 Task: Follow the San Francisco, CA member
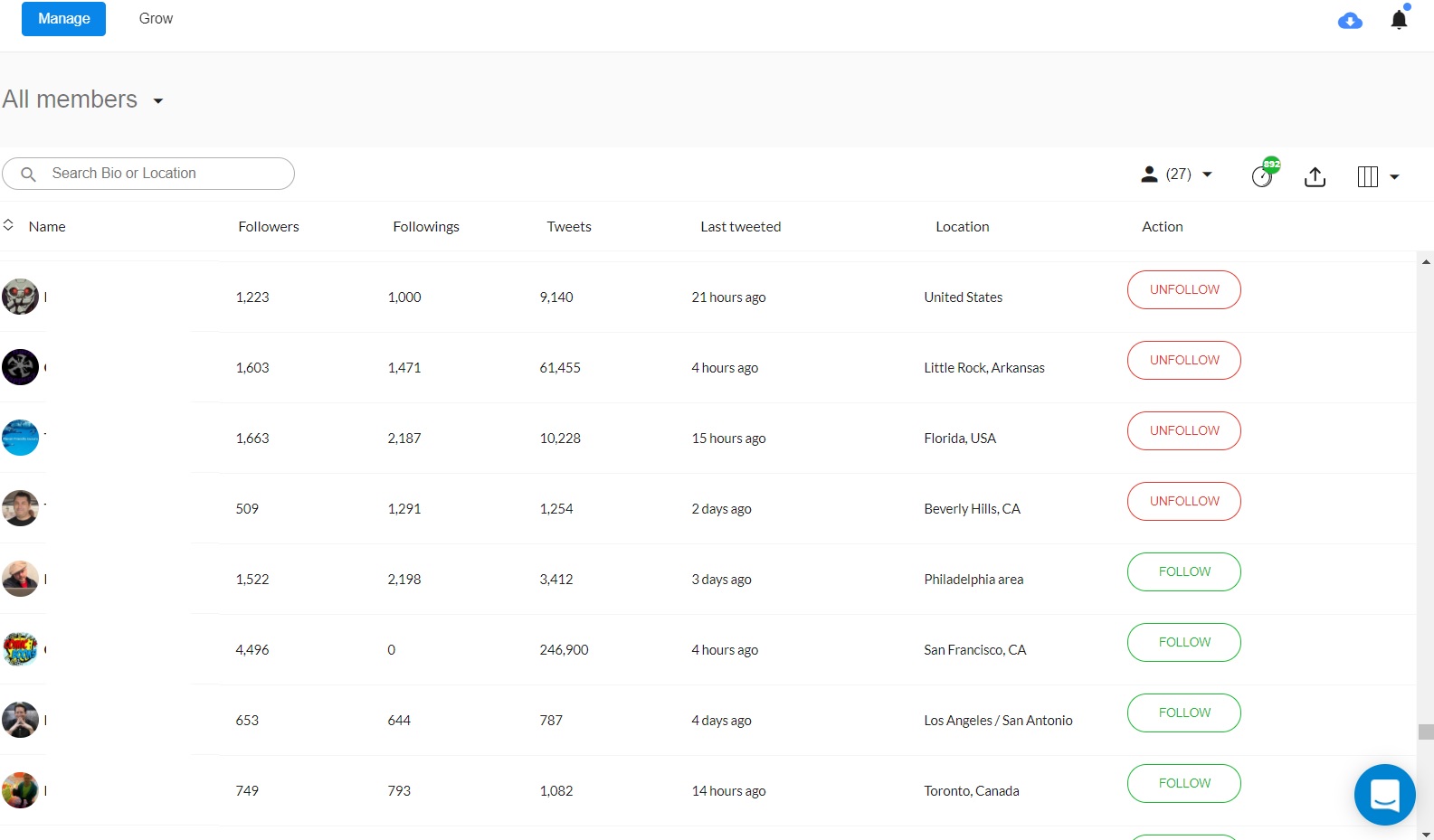(x=1183, y=642)
